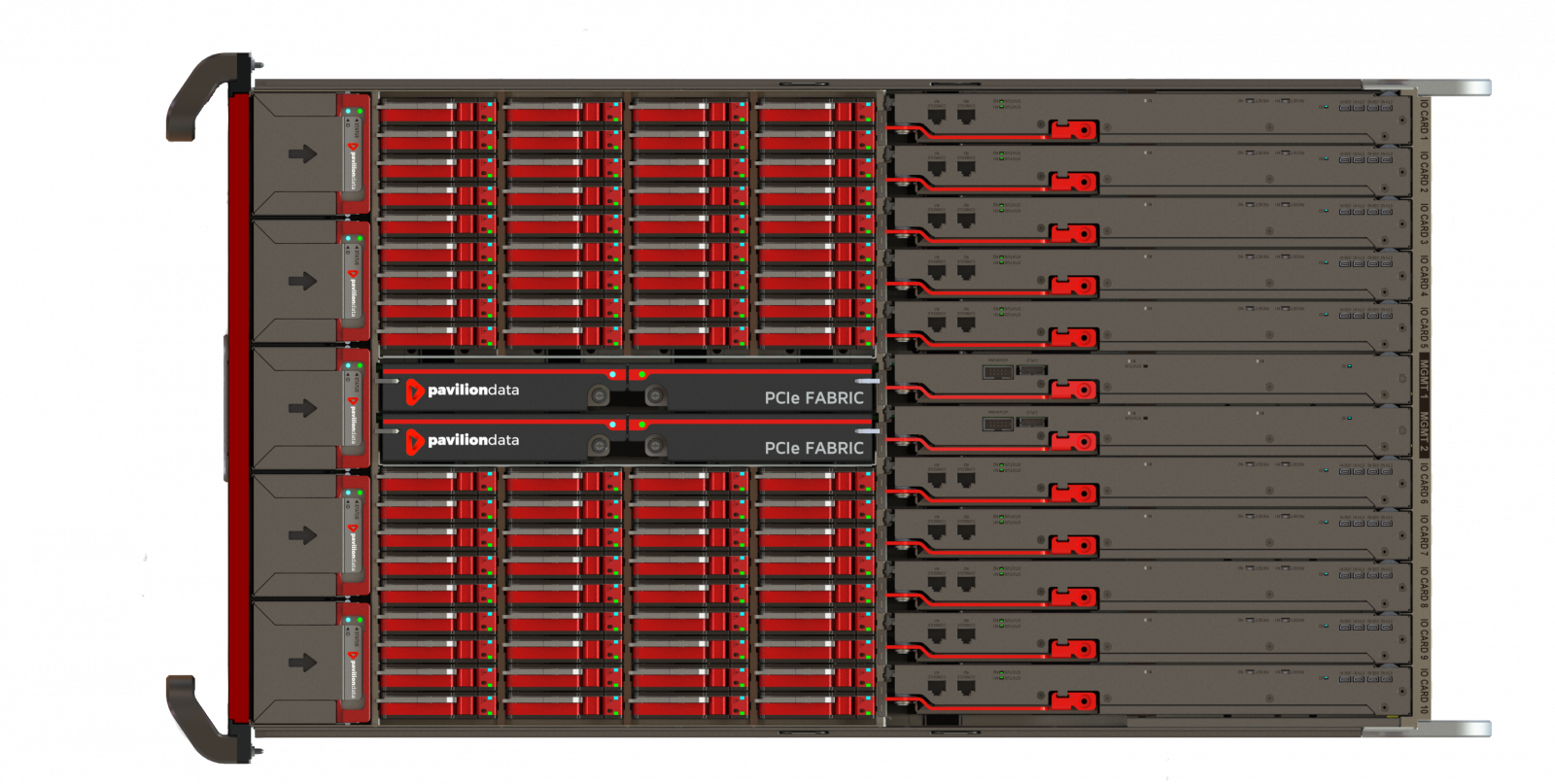Click the arrow on the topmost fan module
Viewport: 1555px width, 784px height.
[302, 153]
